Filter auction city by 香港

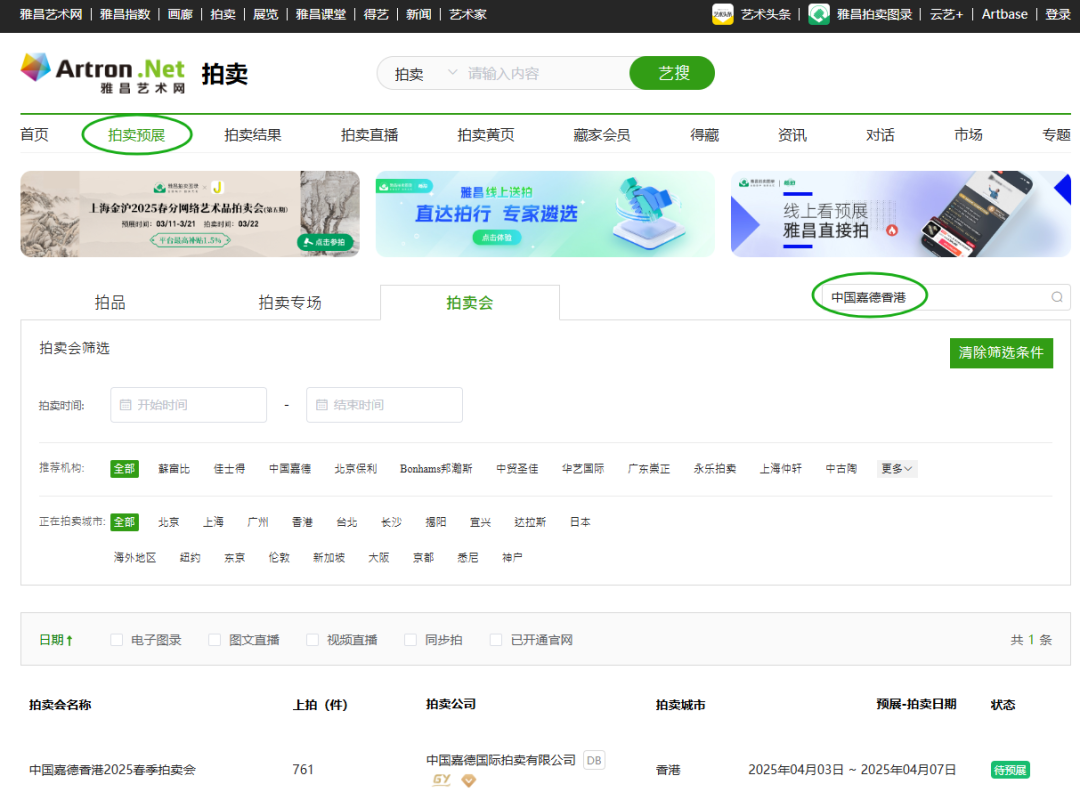[302, 522]
